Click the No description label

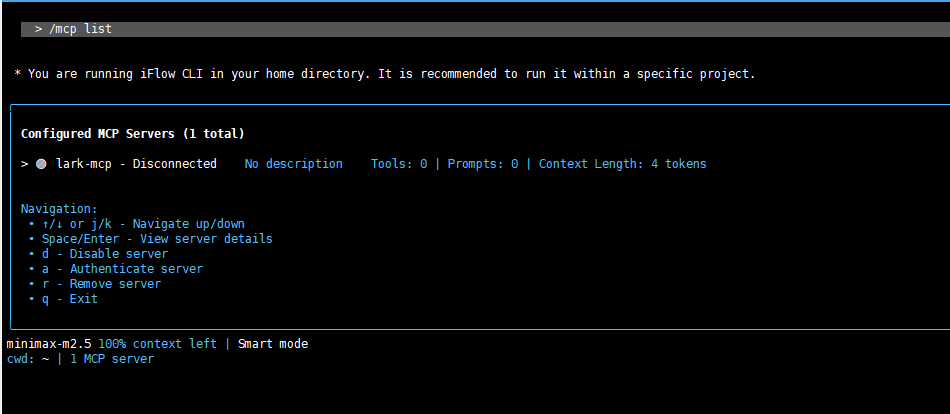(x=293, y=164)
